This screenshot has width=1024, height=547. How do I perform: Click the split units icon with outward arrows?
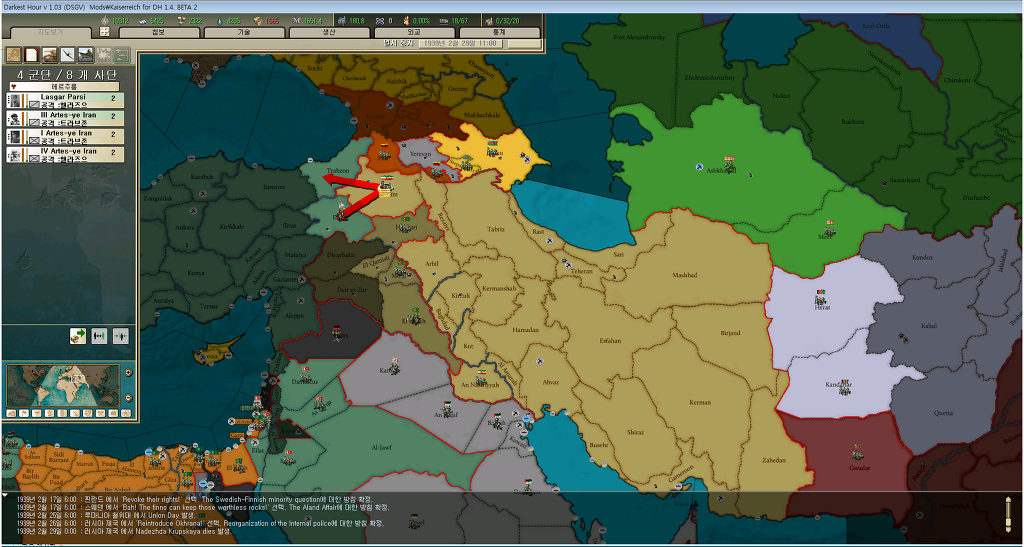(x=121, y=336)
